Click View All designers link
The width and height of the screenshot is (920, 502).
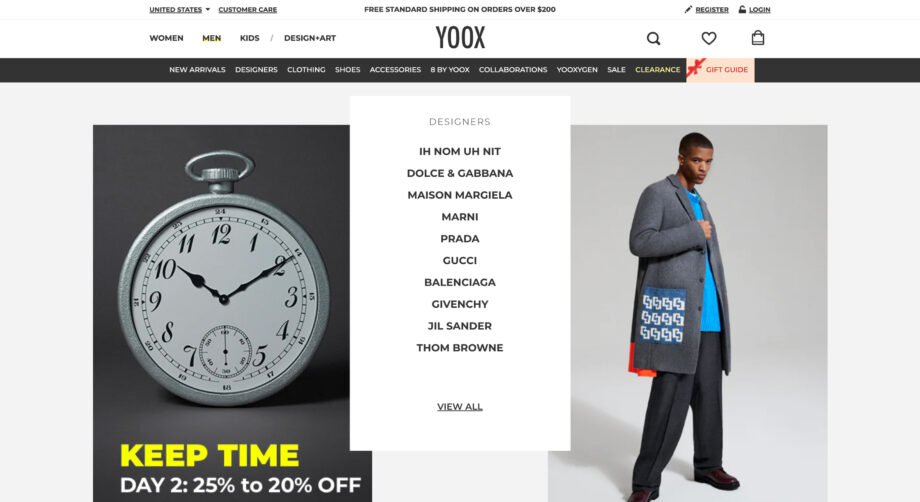[x=459, y=406]
